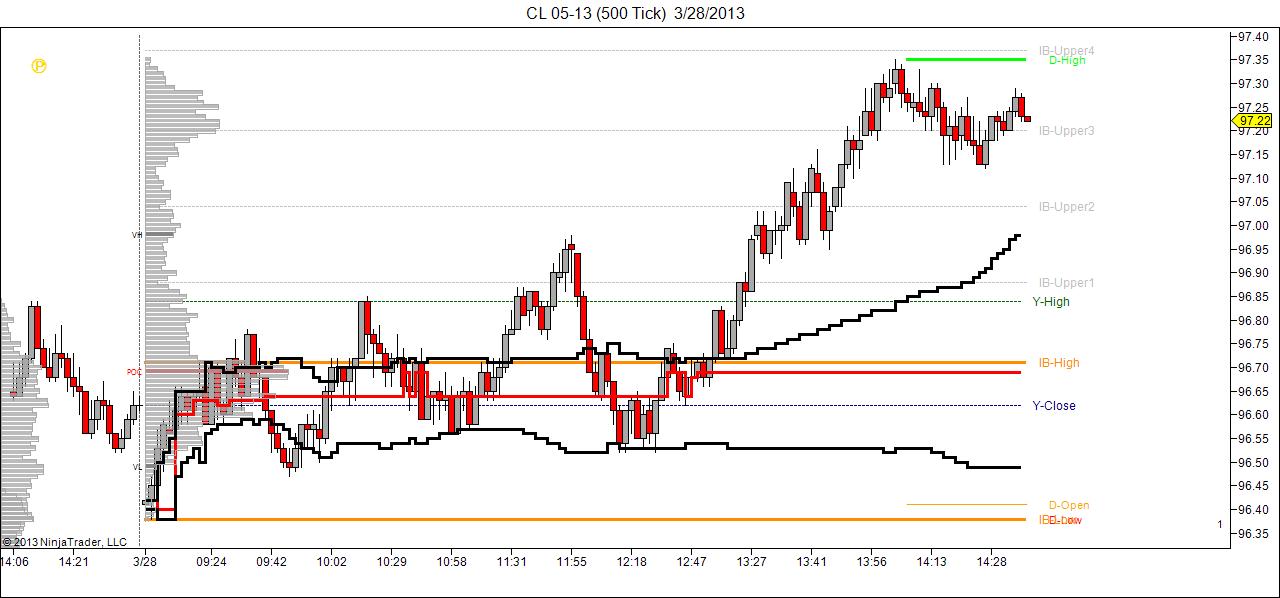
Task: Click the 12:18 time label
Action: [631, 562]
